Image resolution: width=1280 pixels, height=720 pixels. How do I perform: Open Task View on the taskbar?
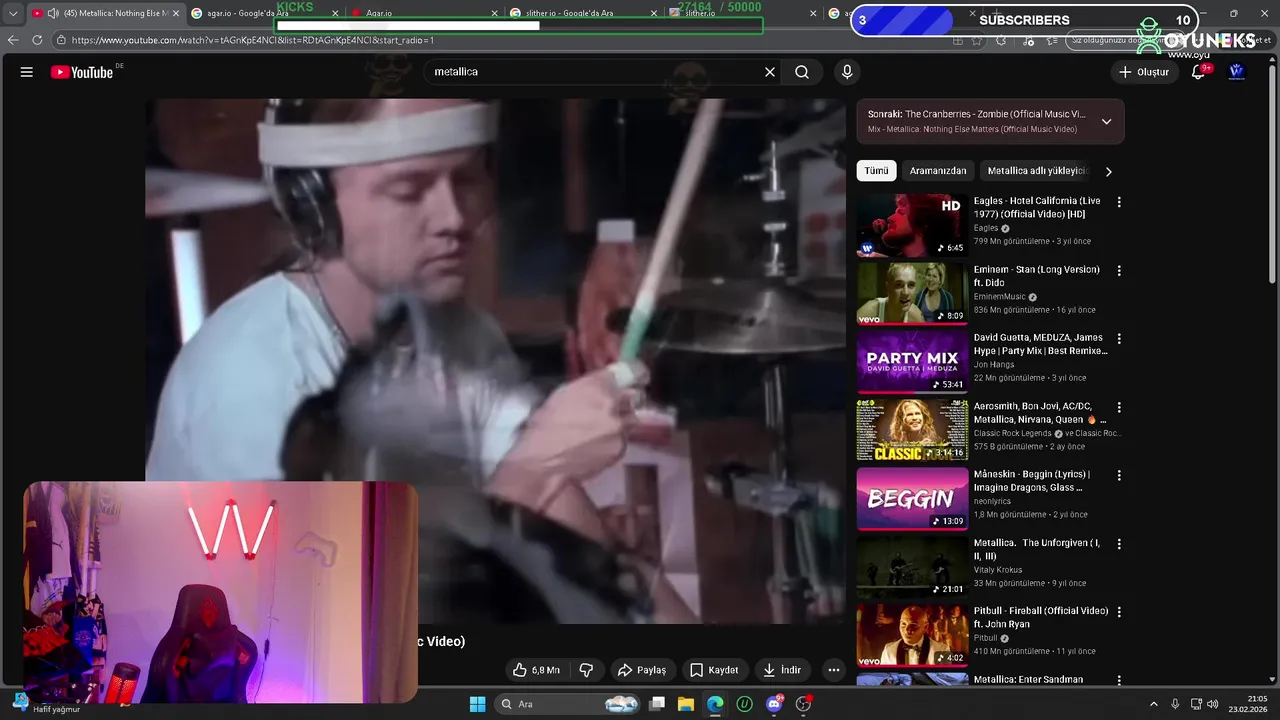coord(657,704)
